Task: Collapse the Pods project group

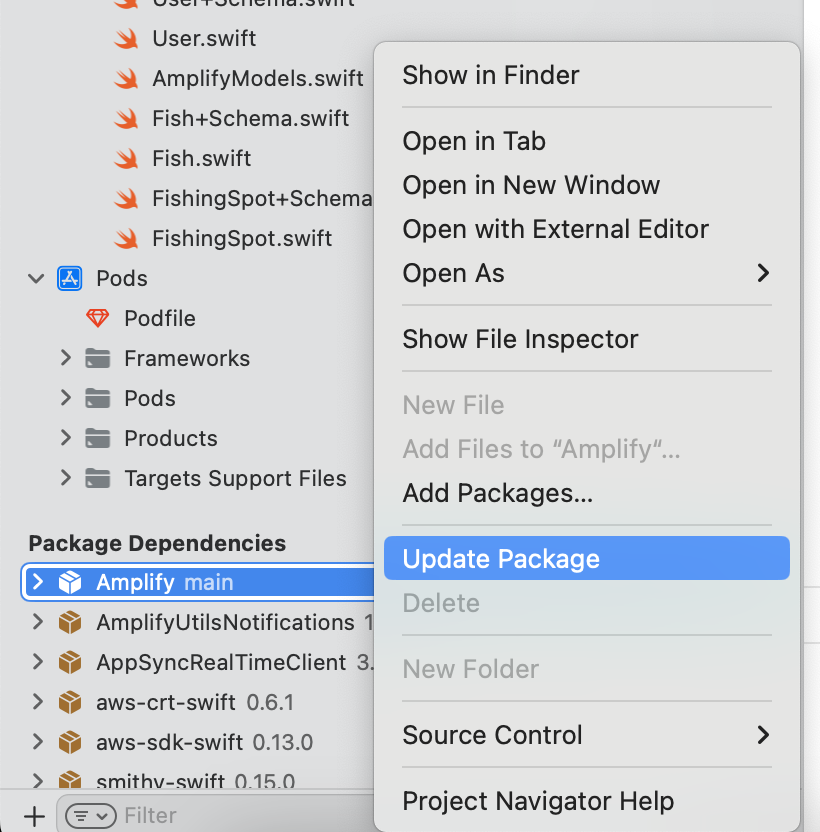Action: pos(38,279)
